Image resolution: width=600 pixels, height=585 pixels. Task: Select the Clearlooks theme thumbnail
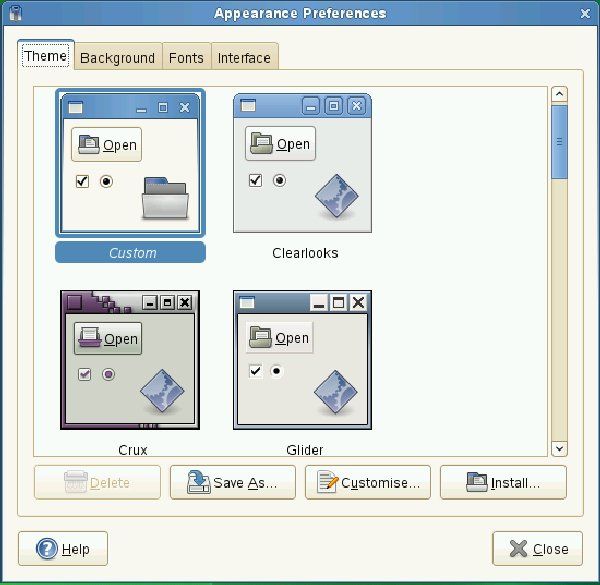302,163
